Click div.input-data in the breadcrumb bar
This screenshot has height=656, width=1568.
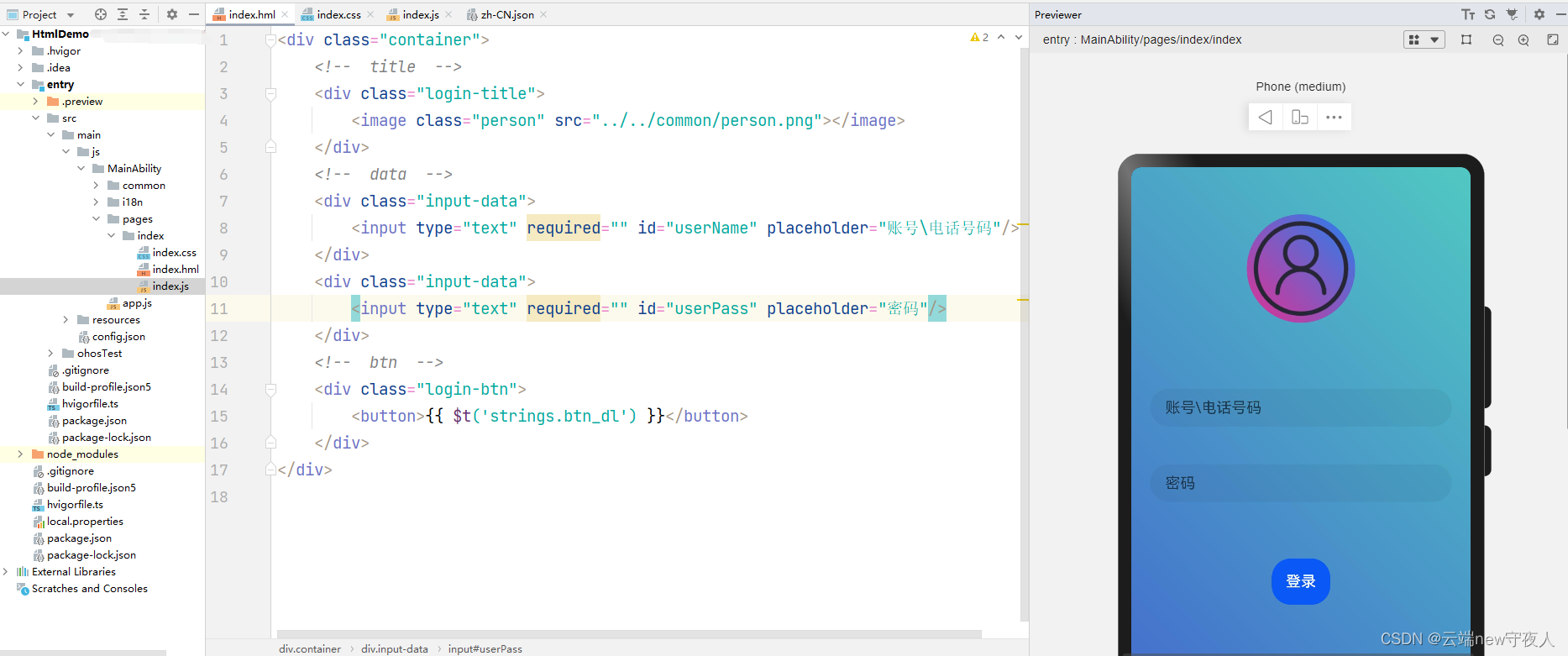pos(395,648)
